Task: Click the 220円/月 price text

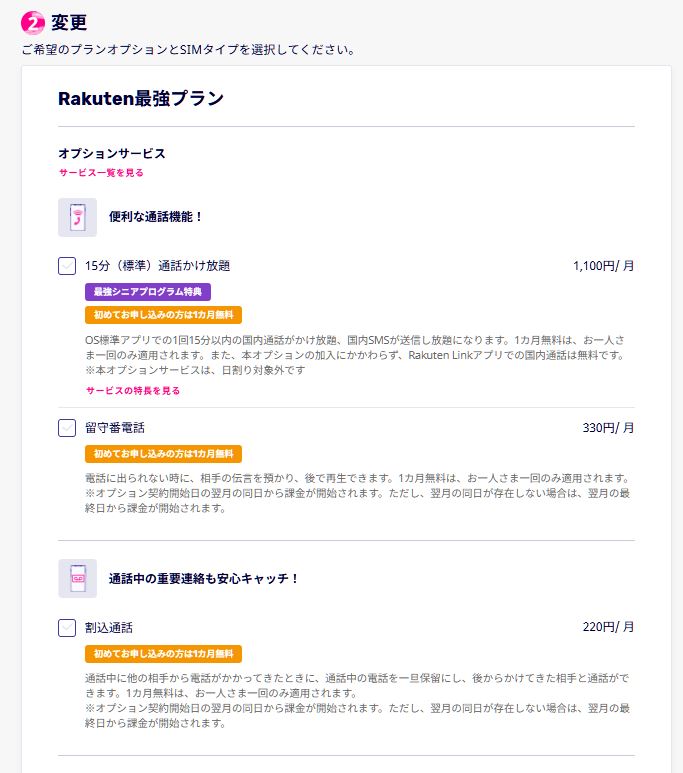Action: [x=608, y=627]
